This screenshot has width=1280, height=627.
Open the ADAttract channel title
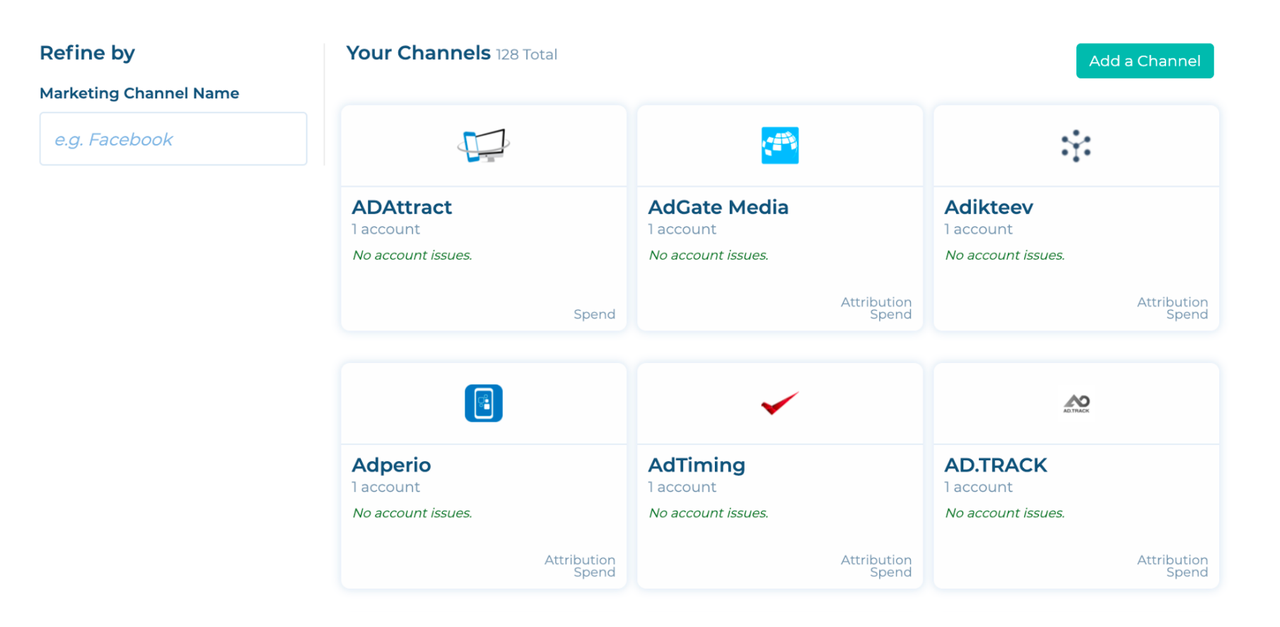(x=402, y=207)
